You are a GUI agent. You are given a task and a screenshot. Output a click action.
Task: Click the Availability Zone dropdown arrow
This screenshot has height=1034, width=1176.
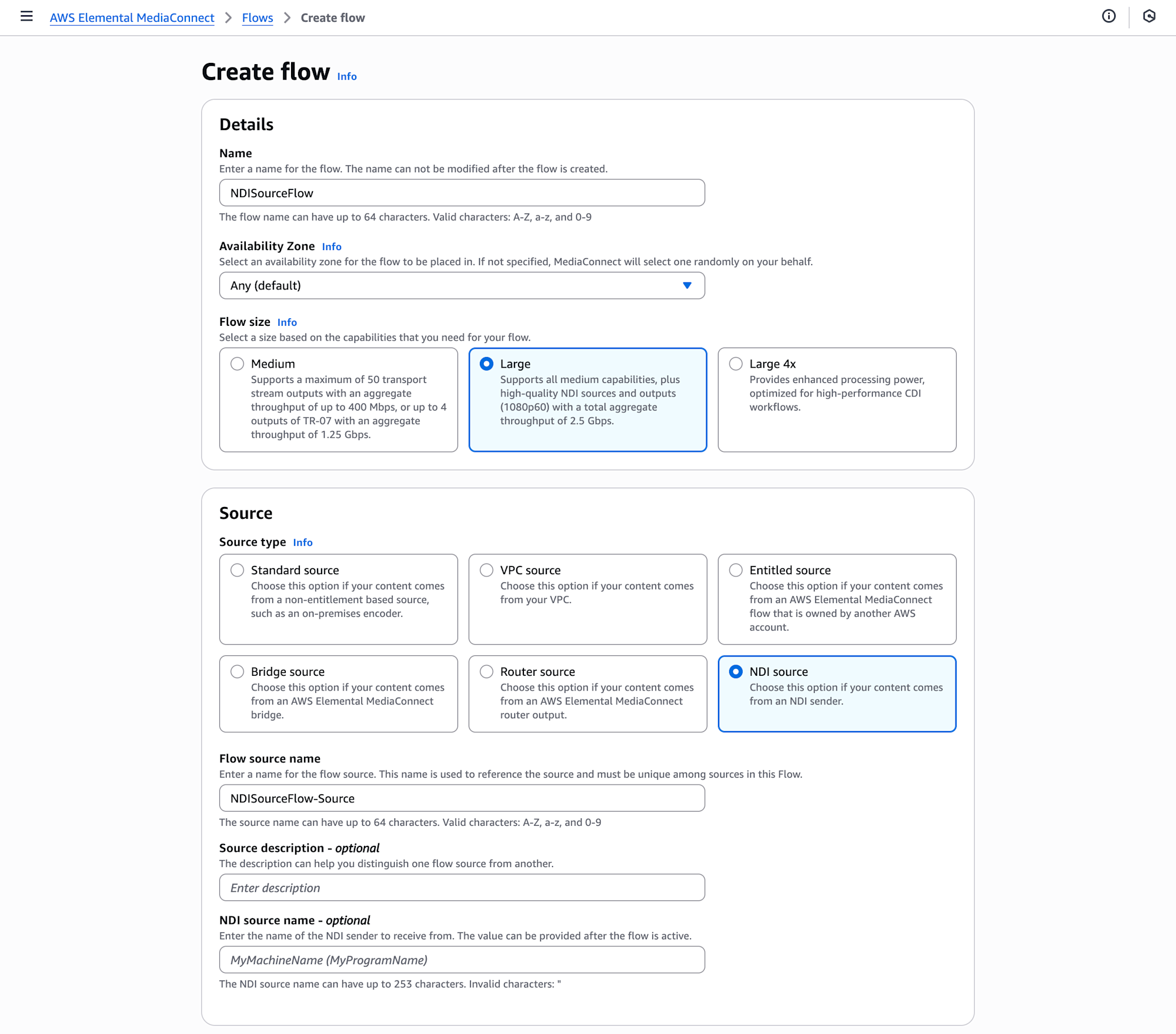click(687, 286)
